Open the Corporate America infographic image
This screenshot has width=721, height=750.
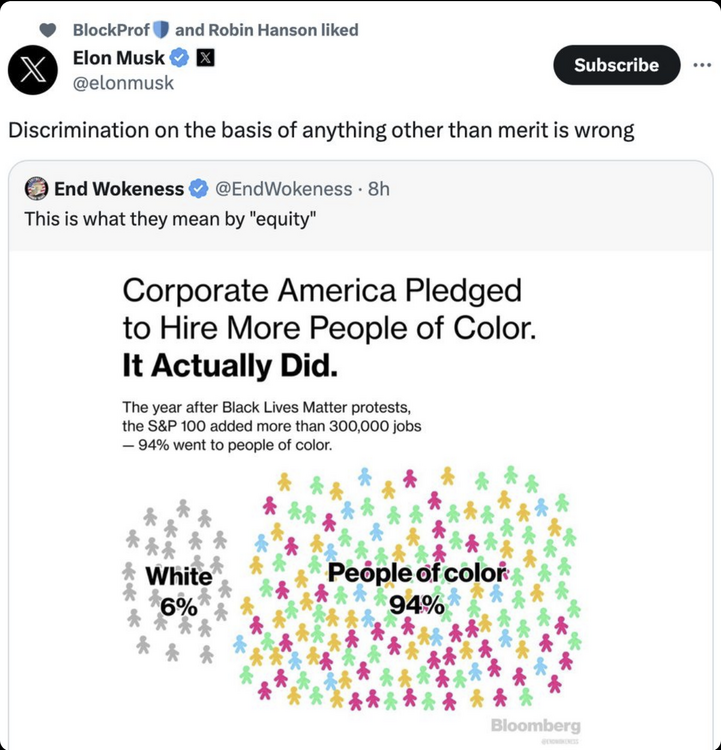click(360, 500)
